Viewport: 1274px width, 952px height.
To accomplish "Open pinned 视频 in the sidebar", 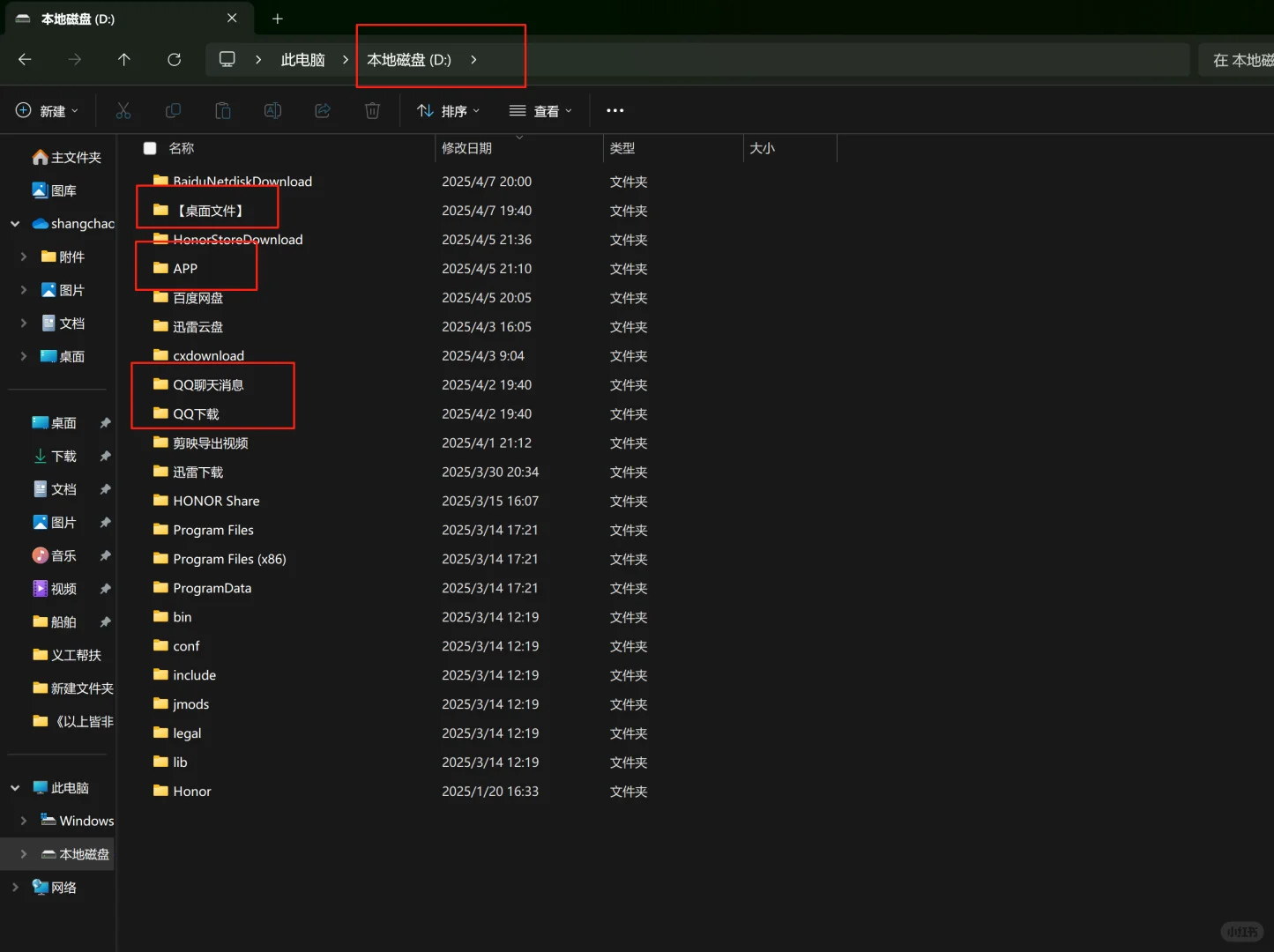I will tap(54, 589).
